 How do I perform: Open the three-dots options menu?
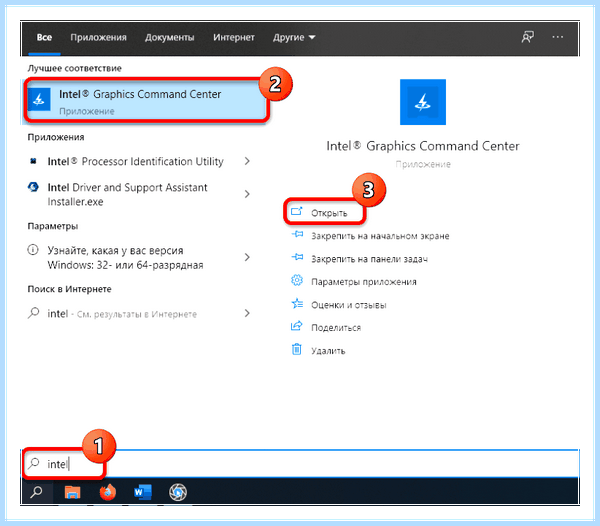[x=558, y=37]
